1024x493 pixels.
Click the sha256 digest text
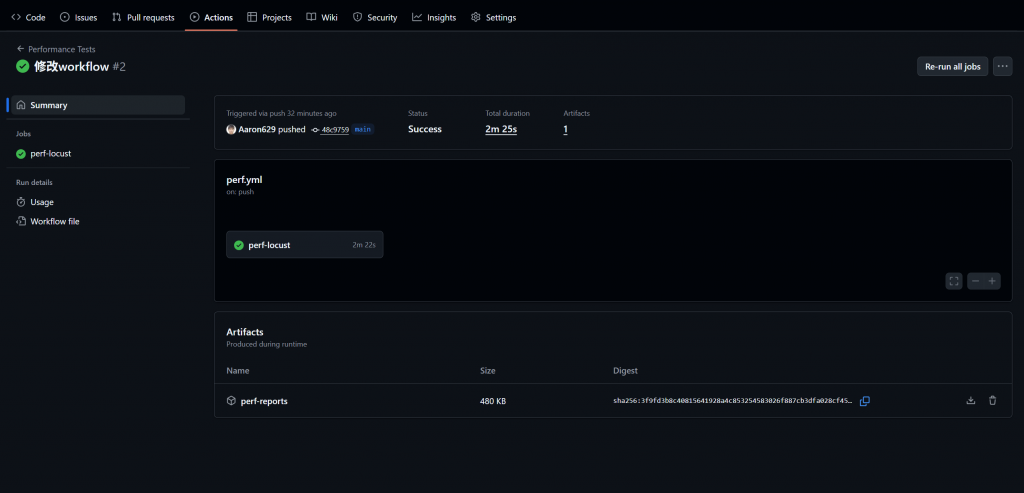(733, 401)
